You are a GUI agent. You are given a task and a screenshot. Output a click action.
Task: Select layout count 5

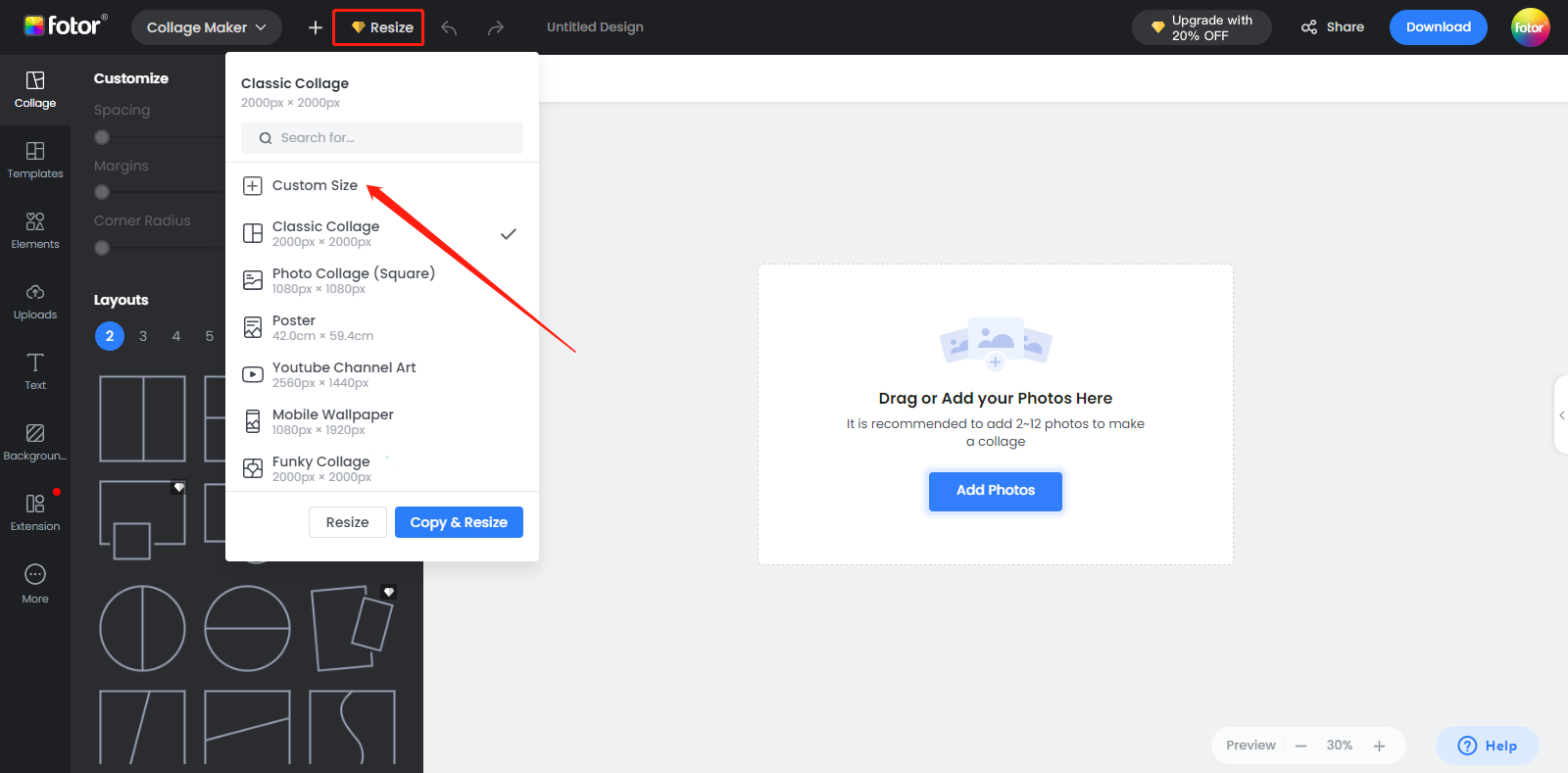(210, 336)
